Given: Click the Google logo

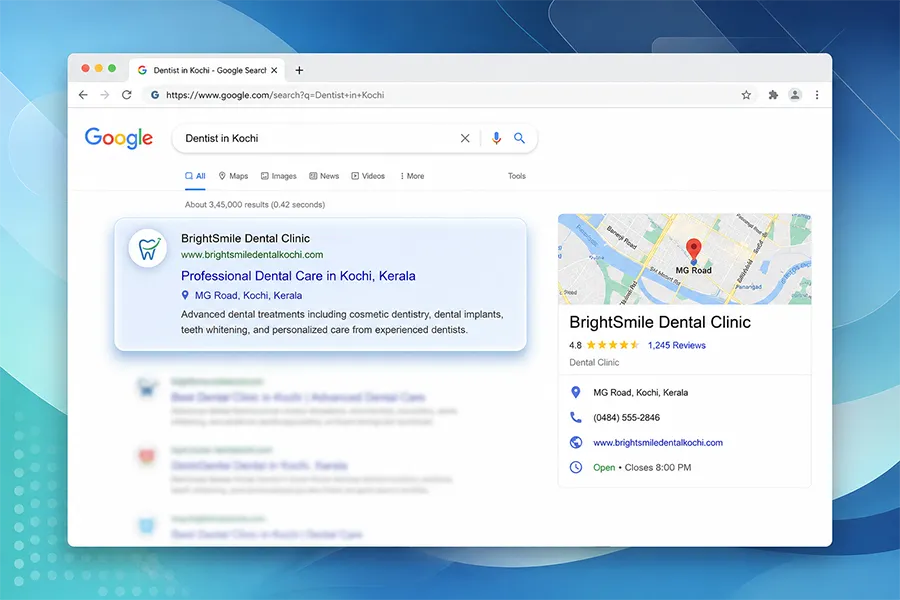Looking at the screenshot, I should [119, 138].
